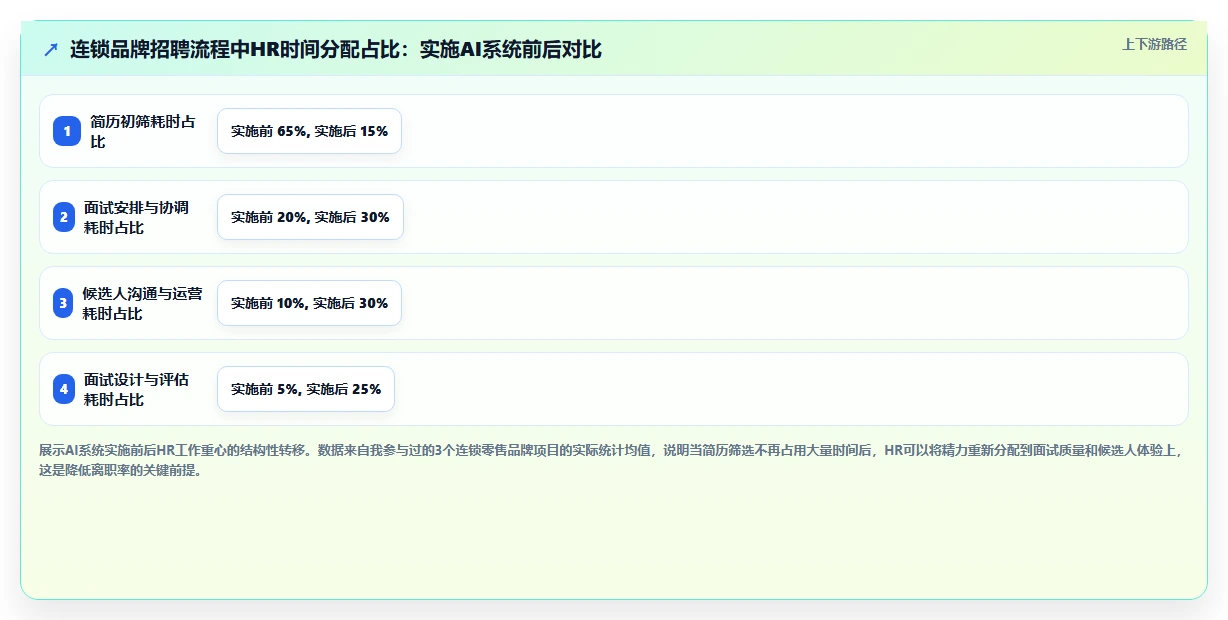1228x620 pixels.
Task: Click the 上下游路径 label in header
Action: pos(1154,44)
